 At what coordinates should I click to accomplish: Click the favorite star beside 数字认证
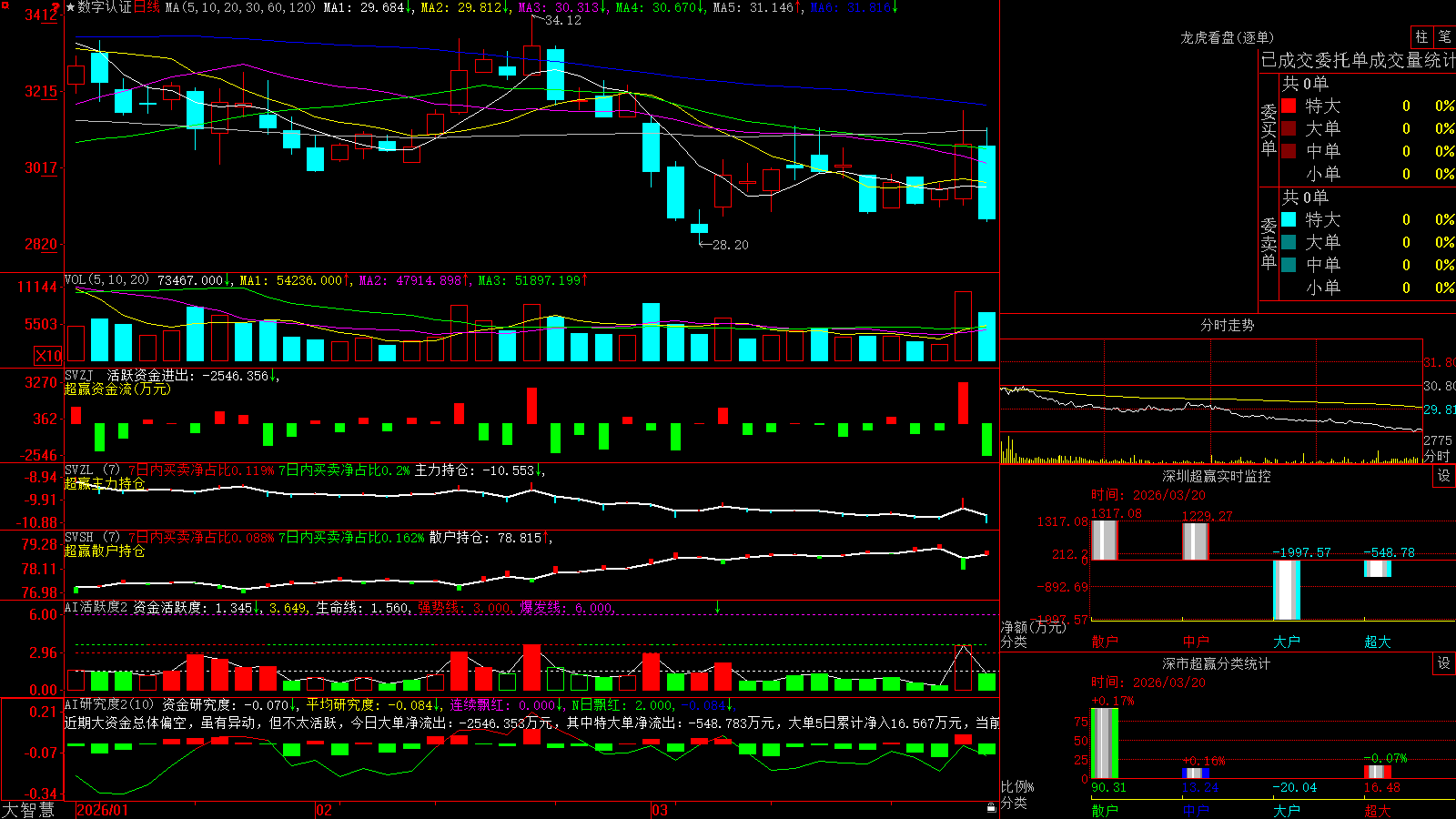click(70, 7)
